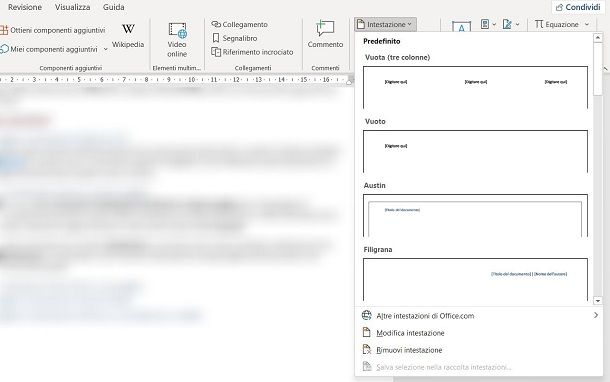
Task: Expand the Altre intestazioni submenu chevron
Action: click(x=596, y=315)
